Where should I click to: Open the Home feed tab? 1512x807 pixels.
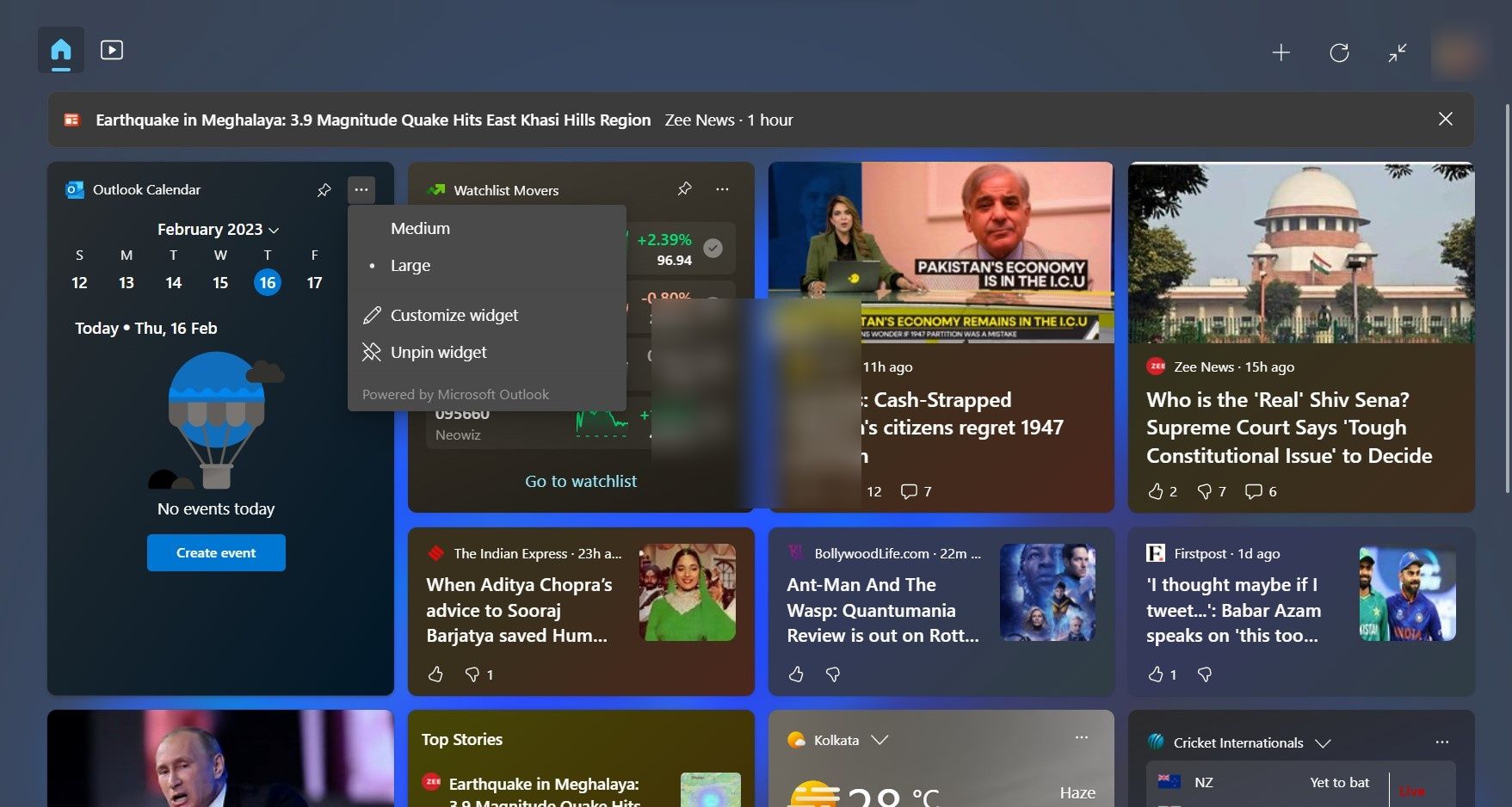point(61,50)
